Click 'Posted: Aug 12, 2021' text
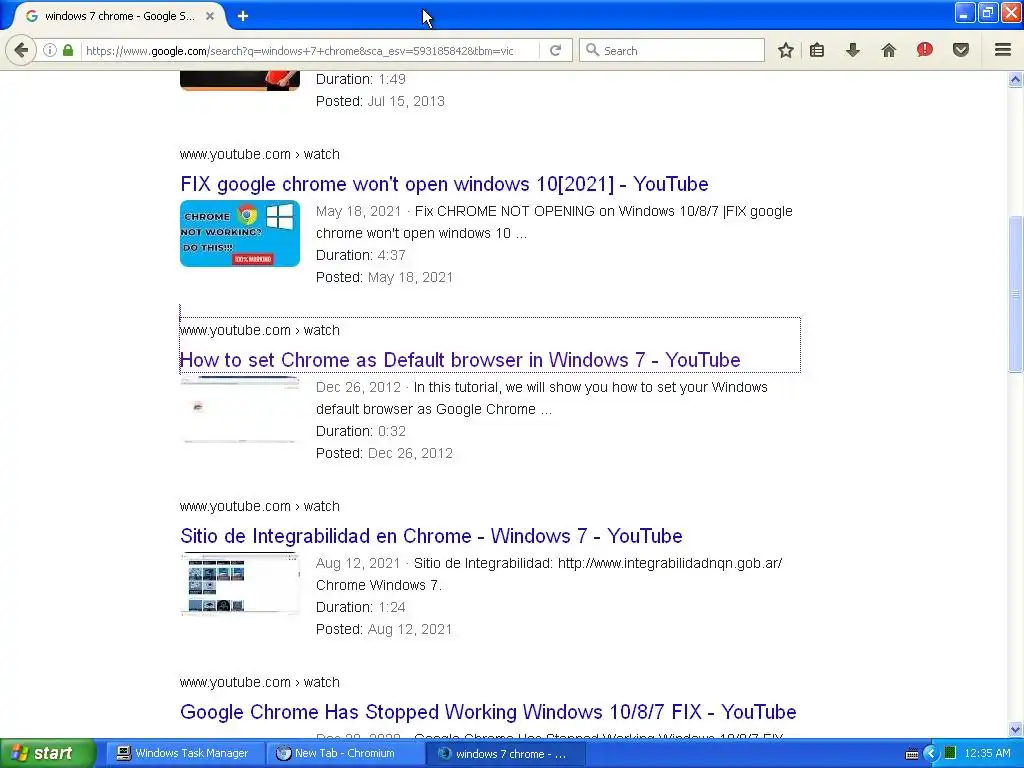Viewport: 1024px width, 768px height. tap(384, 630)
